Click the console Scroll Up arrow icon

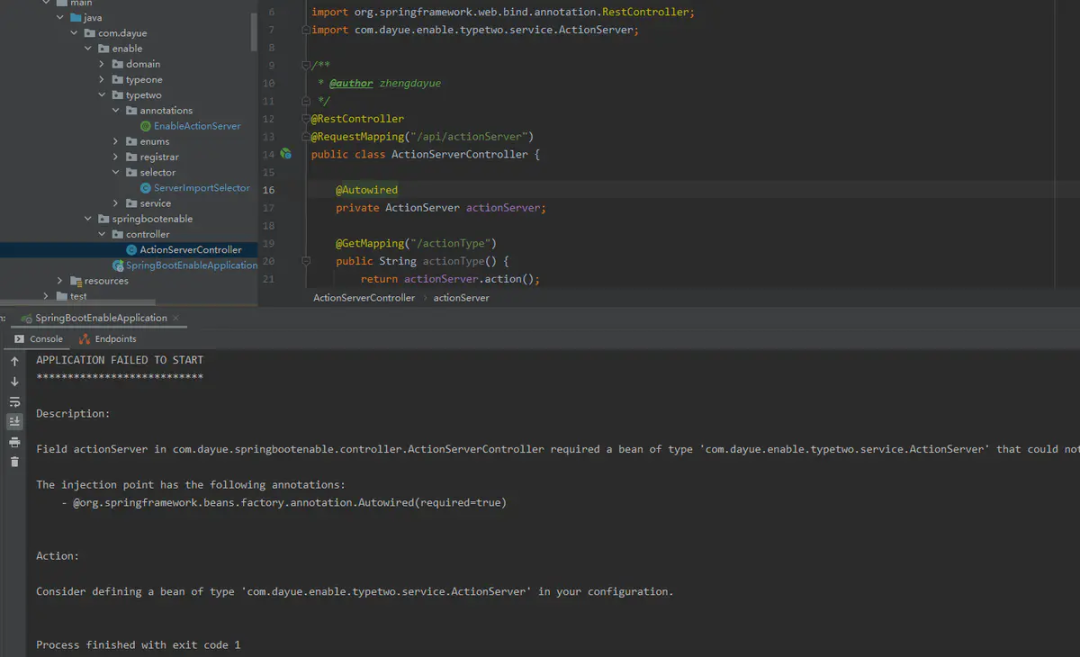(14, 362)
